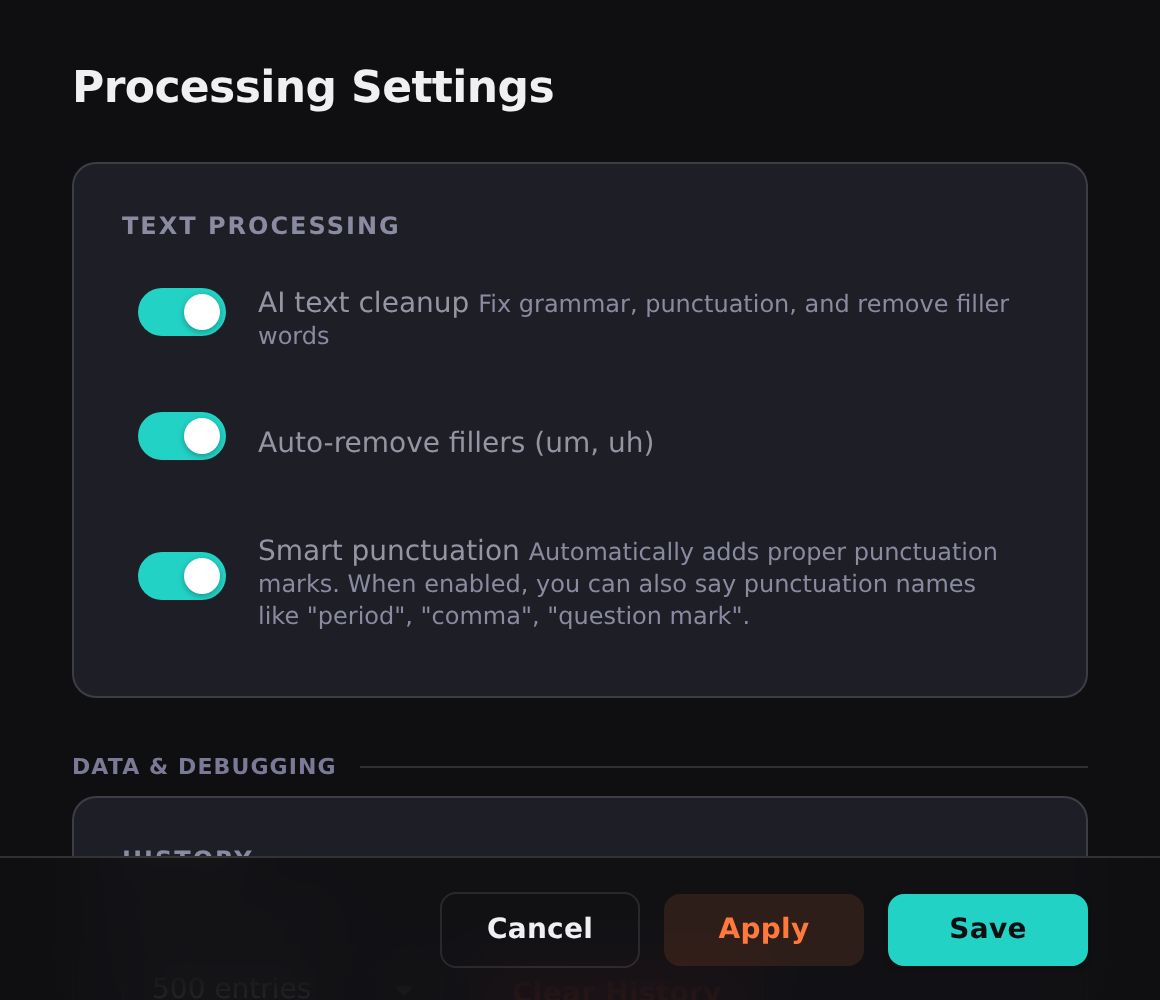Click the Auto-remove fillers label
This screenshot has width=1160, height=1000.
pyautogui.click(x=456, y=441)
